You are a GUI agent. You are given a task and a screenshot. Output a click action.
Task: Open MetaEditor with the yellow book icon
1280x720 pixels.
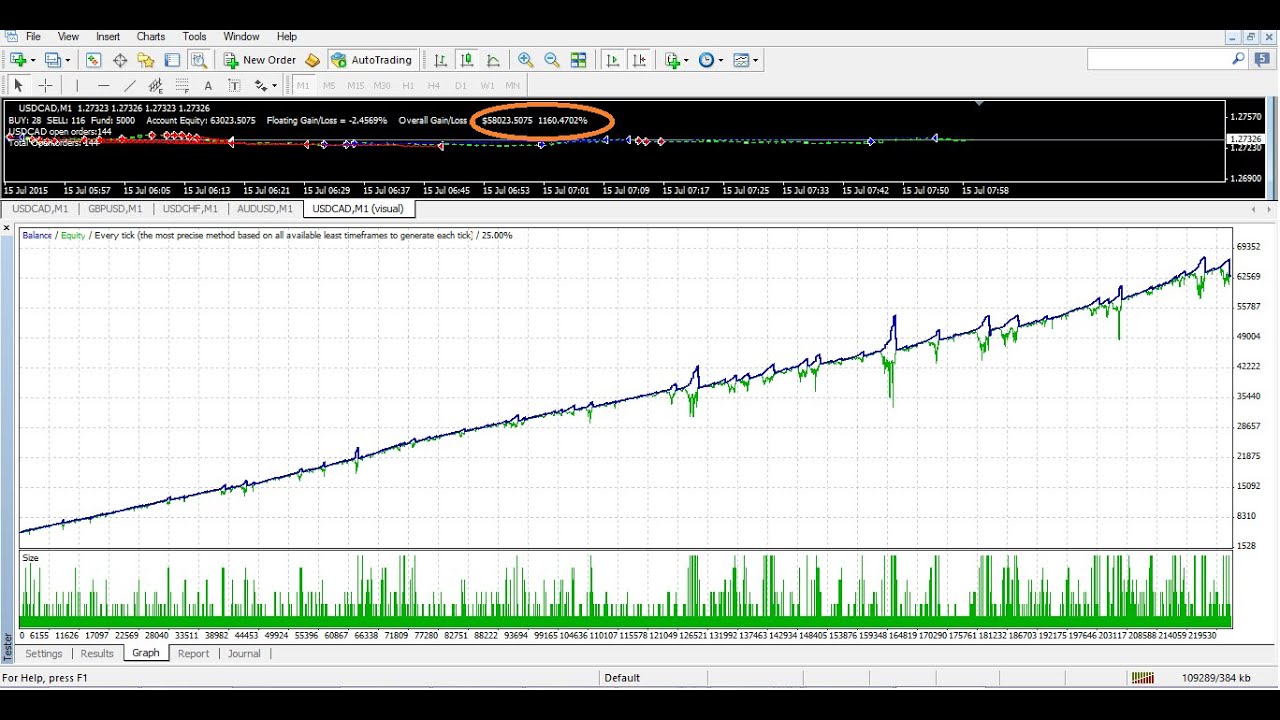point(312,60)
